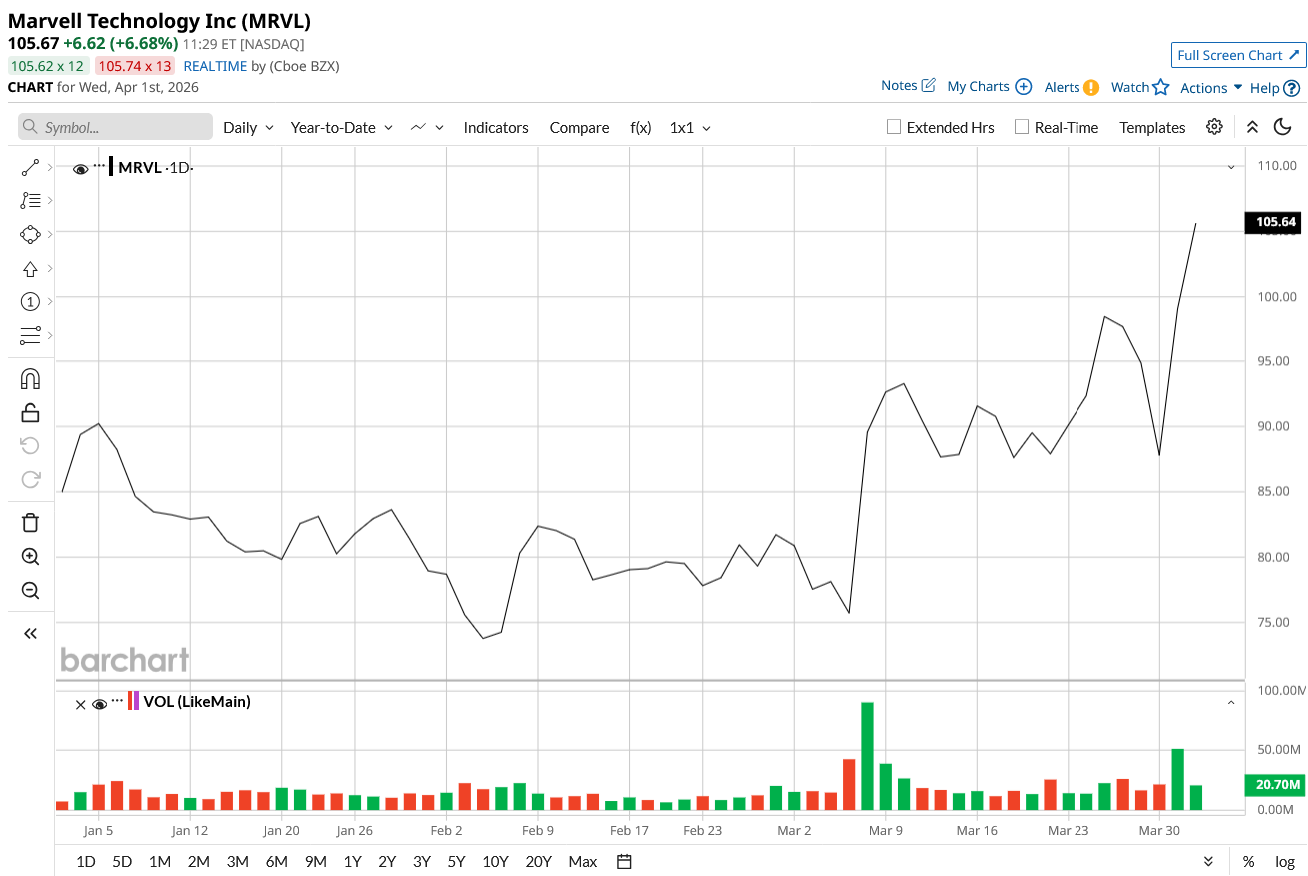Open Full Screen Chart

coord(1238,55)
